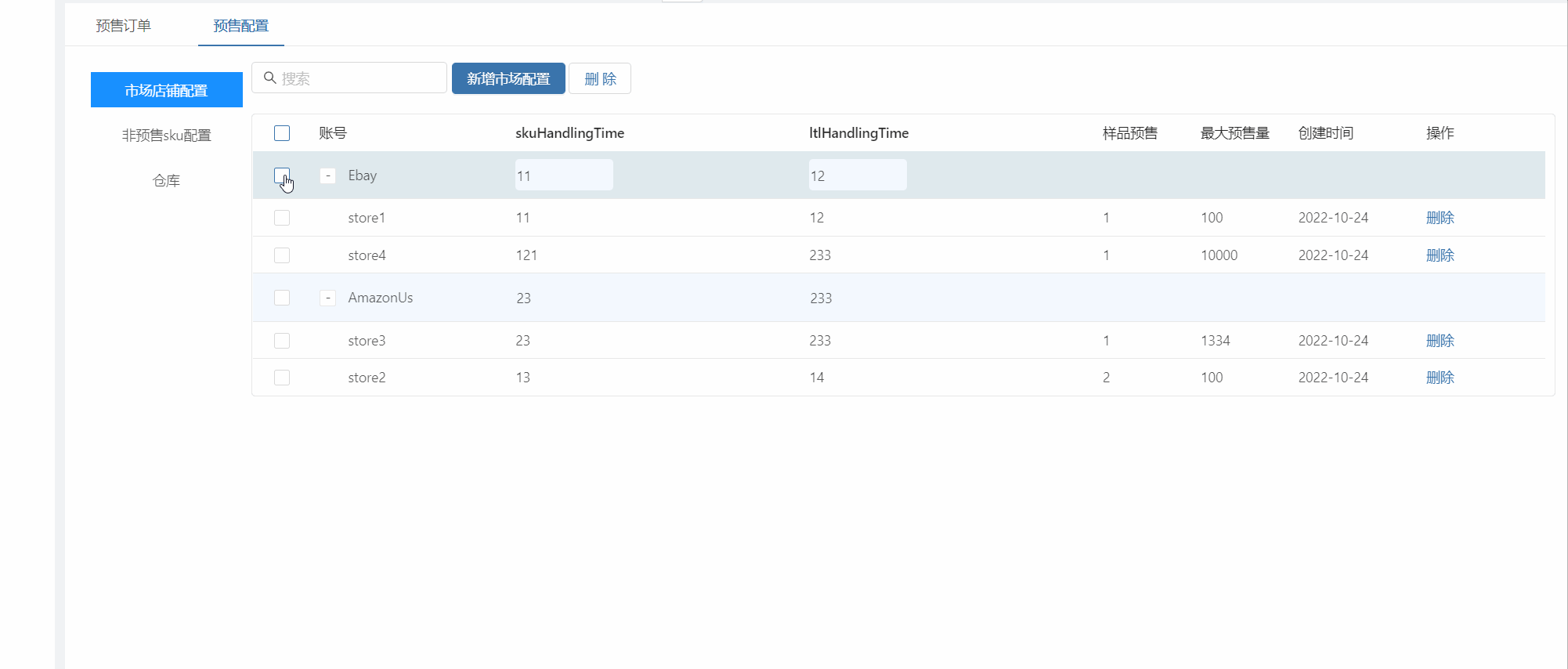This screenshot has width=1568, height=669.
Task: Click the AmazonUs ltlHandlingTime value 233
Action: pos(821,298)
